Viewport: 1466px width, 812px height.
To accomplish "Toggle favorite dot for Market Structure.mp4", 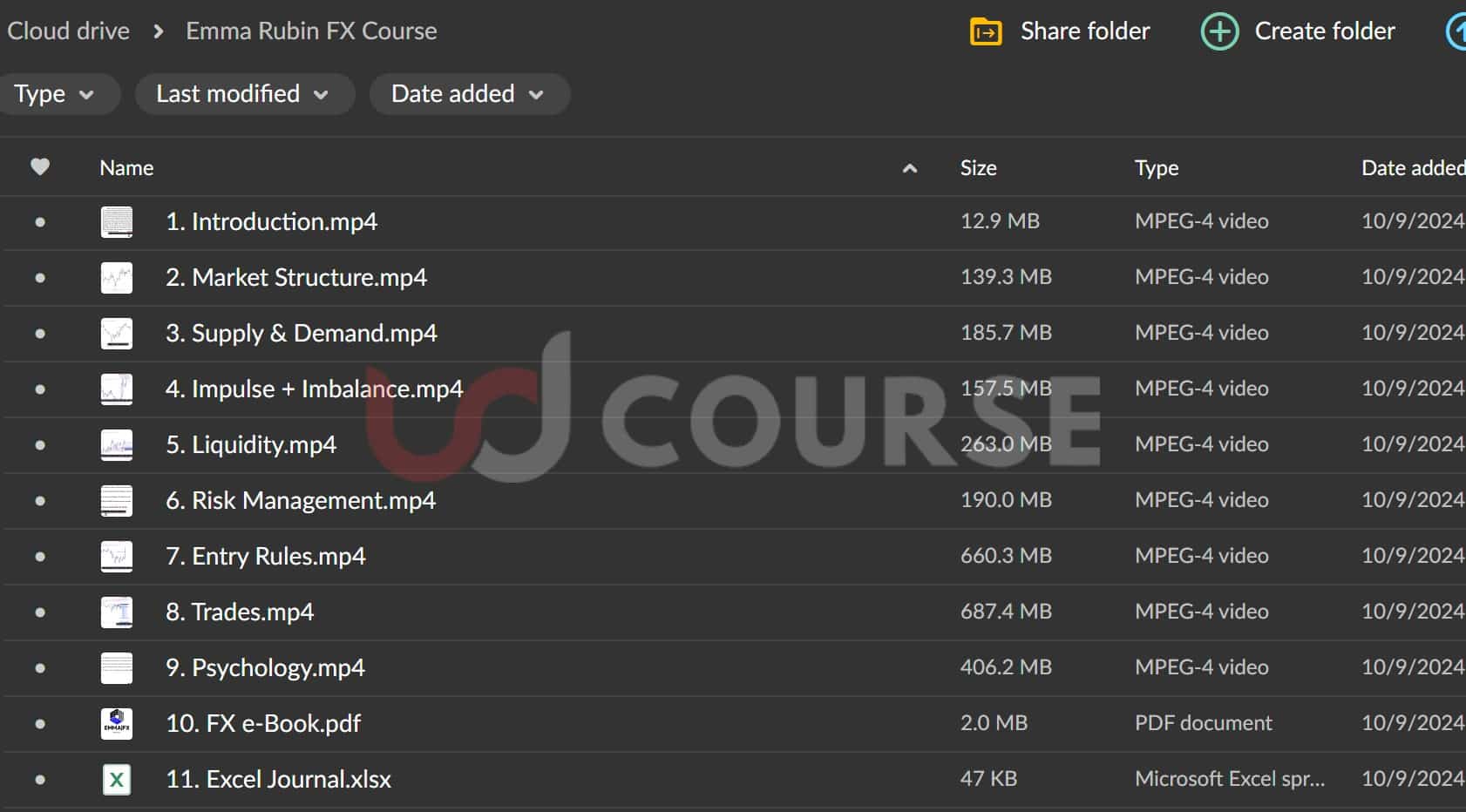I will point(40,278).
